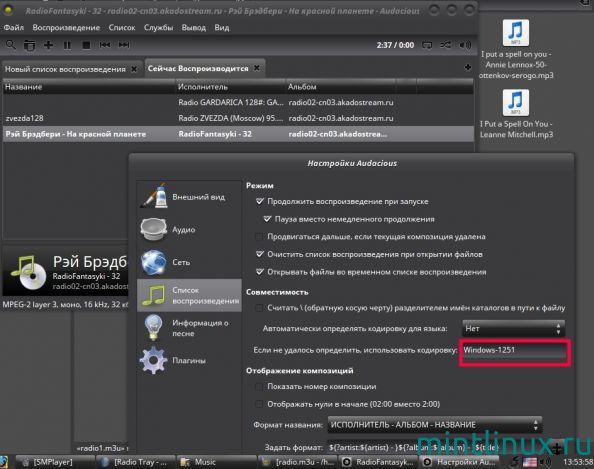This screenshot has width=594, height=469.
Task: Open 'Сеть' settings category
Action: coord(189,262)
